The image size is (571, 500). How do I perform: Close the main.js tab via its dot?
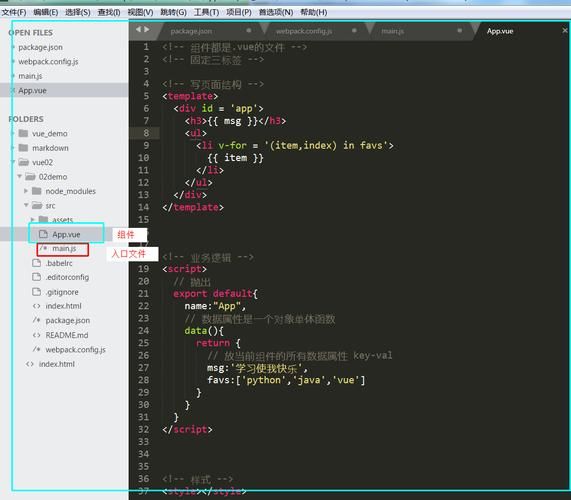460,31
